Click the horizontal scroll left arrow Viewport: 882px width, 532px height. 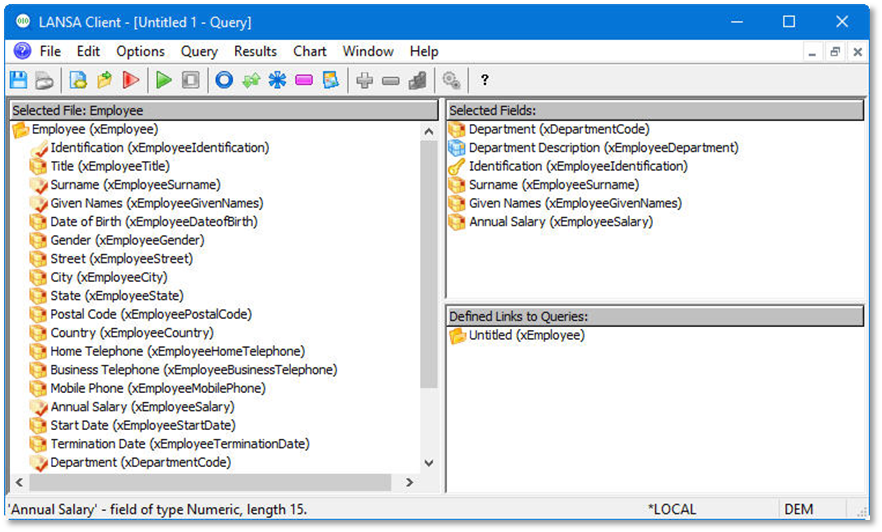pos(19,483)
